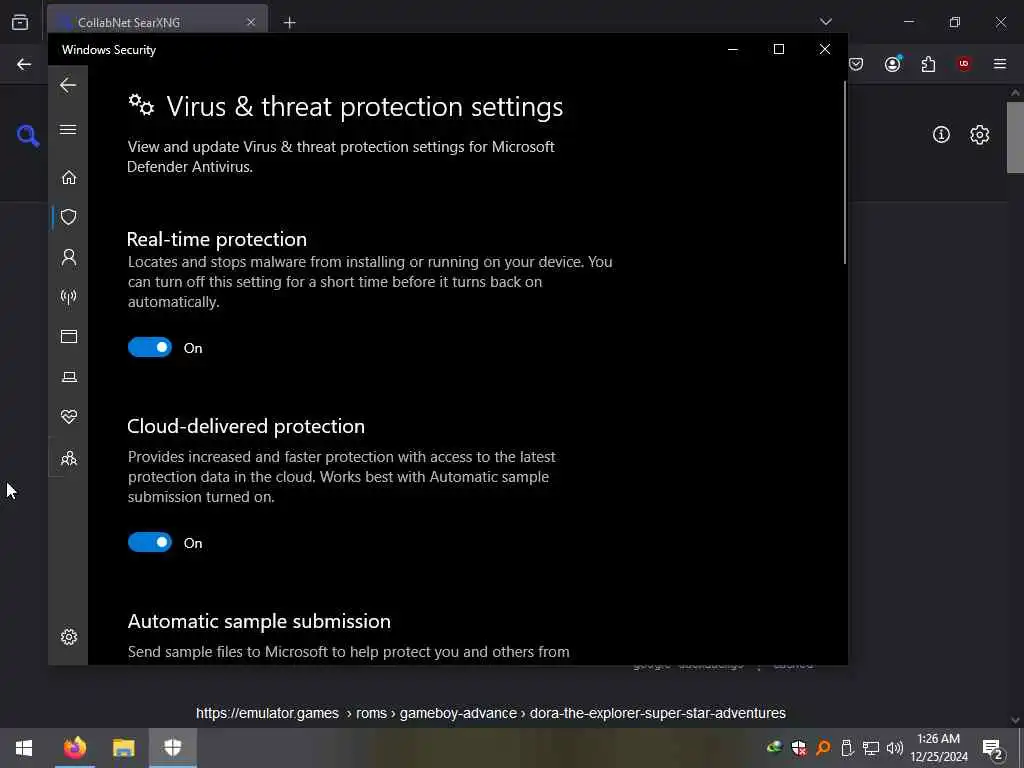
Task: Go back in Windows Security
Action: click(68, 85)
